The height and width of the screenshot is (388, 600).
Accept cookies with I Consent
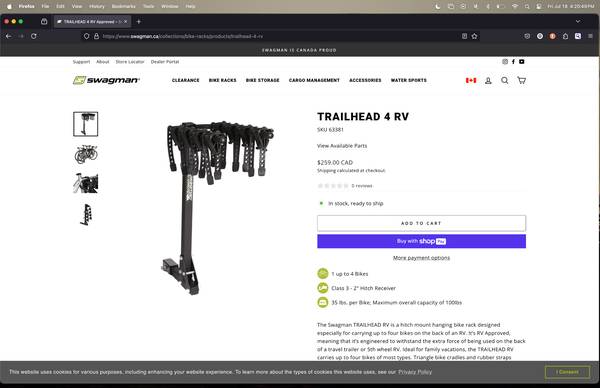(x=567, y=372)
